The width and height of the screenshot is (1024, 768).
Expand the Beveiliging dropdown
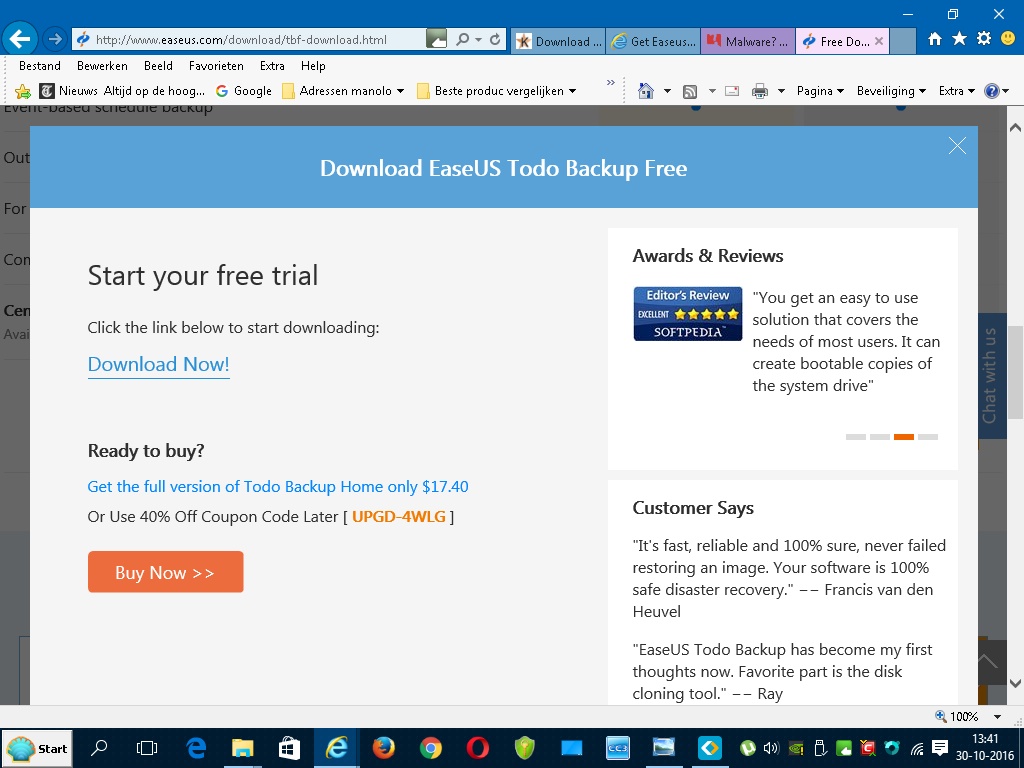891,91
